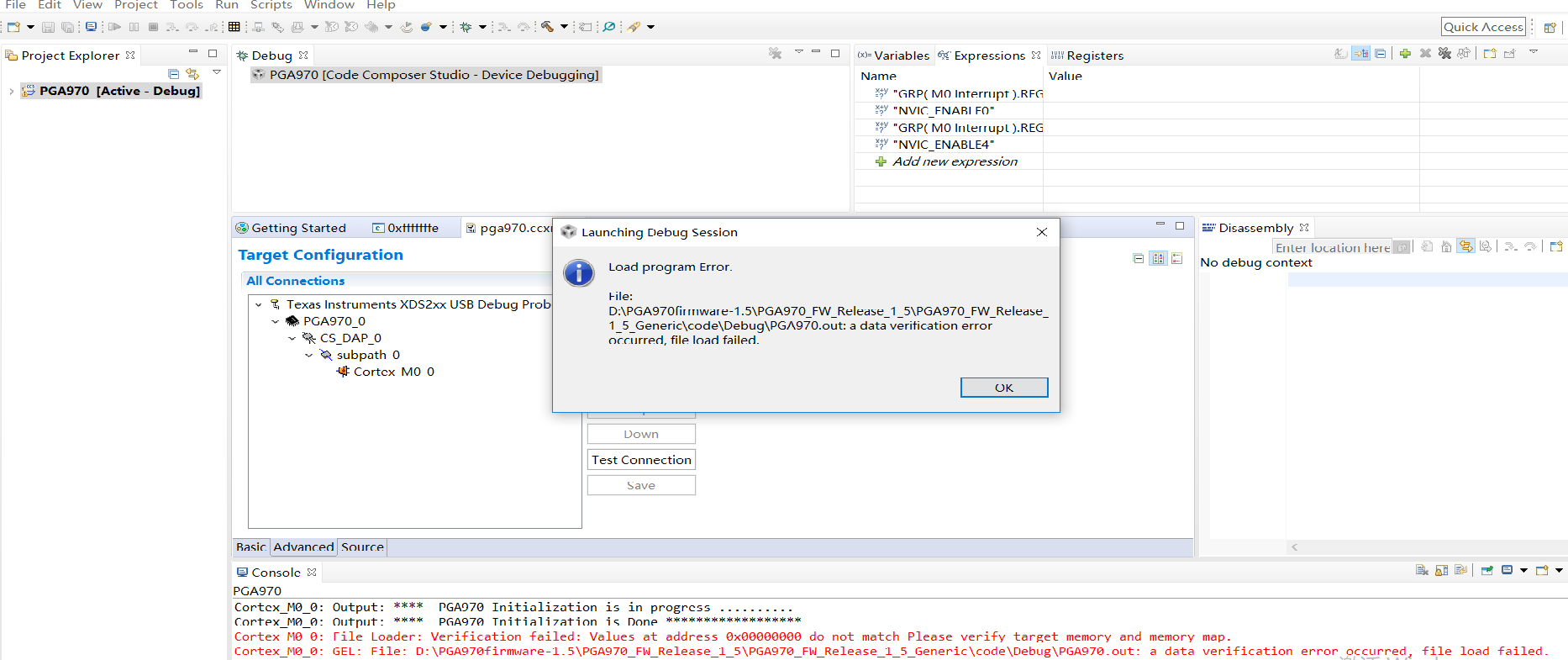Toggle Scroll Lock in Console toolbar
The image size is (1568, 660).
[1441, 570]
